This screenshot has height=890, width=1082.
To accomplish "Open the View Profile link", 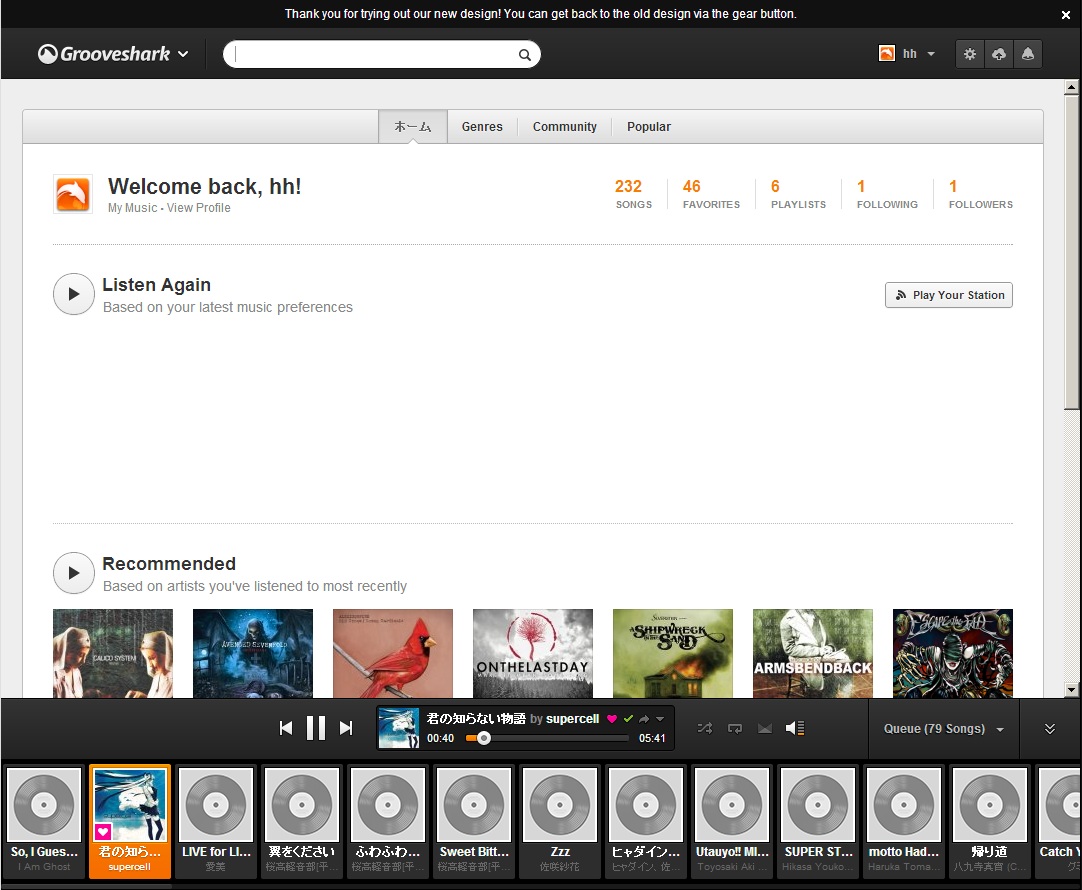I will pyautogui.click(x=199, y=208).
